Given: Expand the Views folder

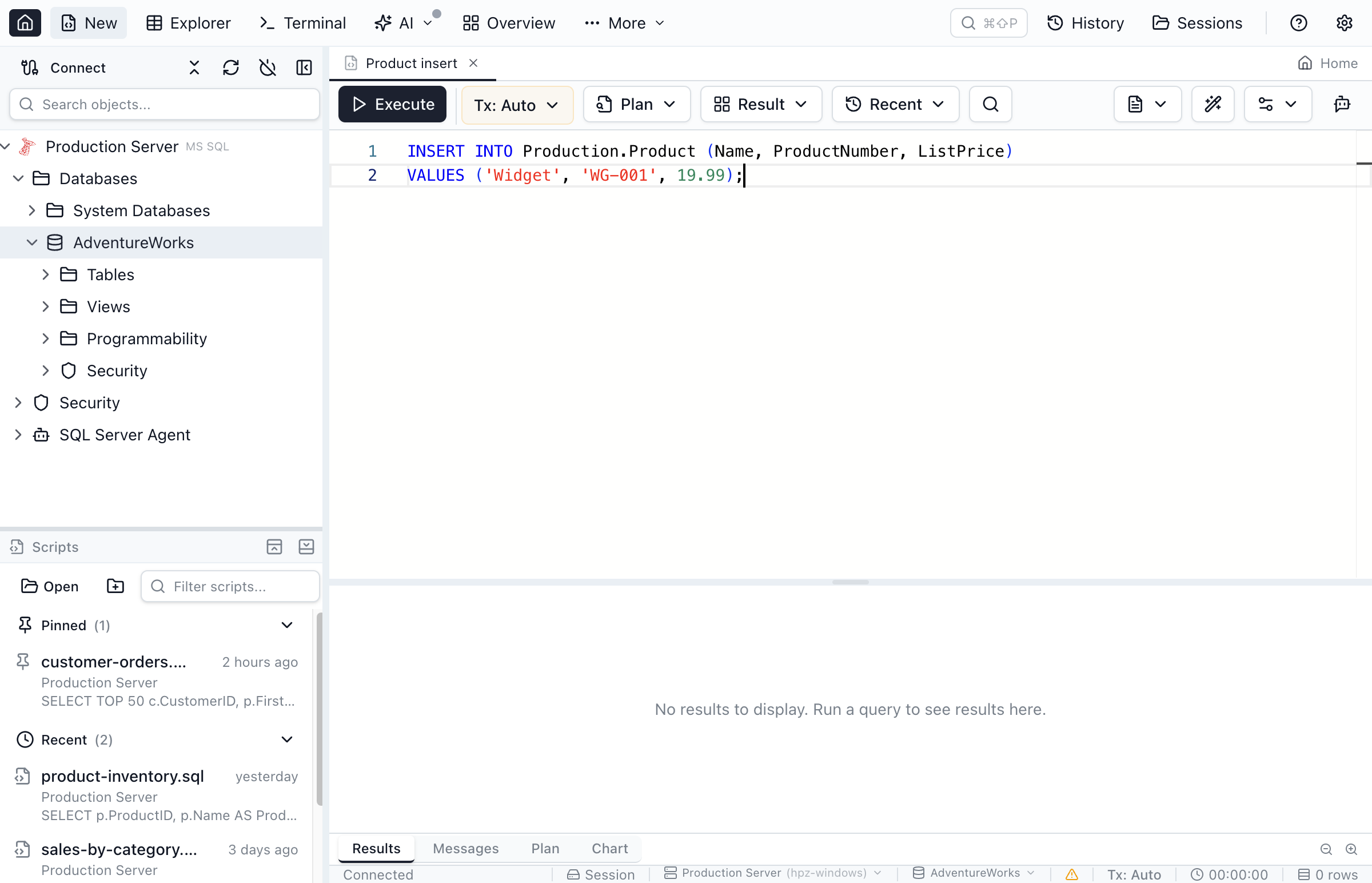Looking at the screenshot, I should point(46,307).
